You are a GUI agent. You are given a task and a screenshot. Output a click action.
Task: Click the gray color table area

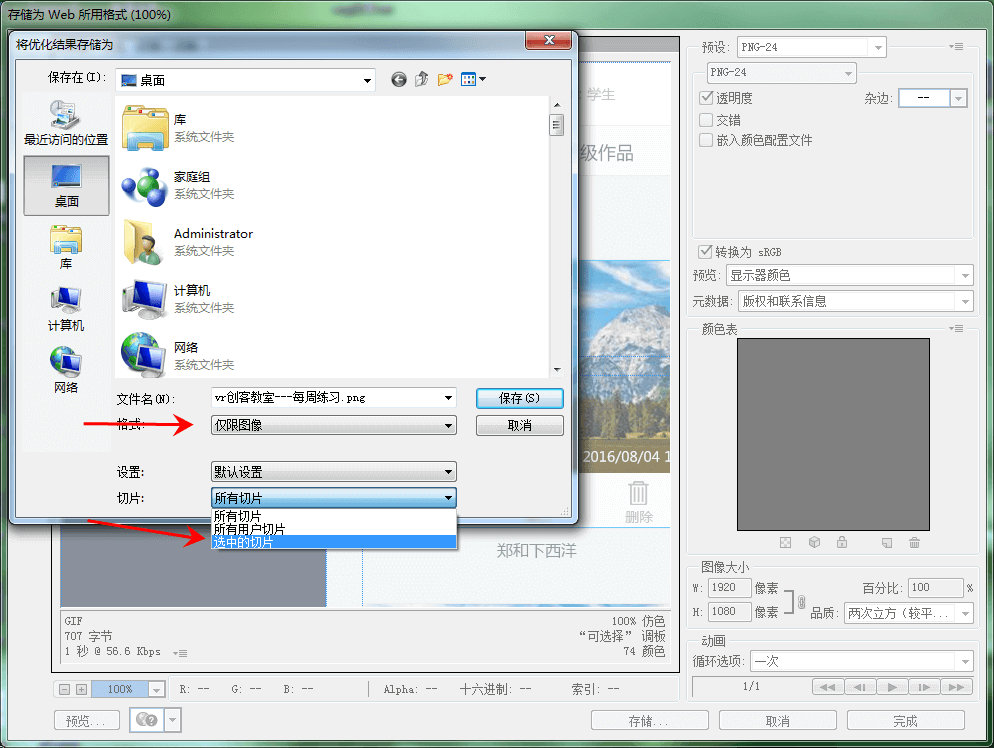tap(833, 434)
